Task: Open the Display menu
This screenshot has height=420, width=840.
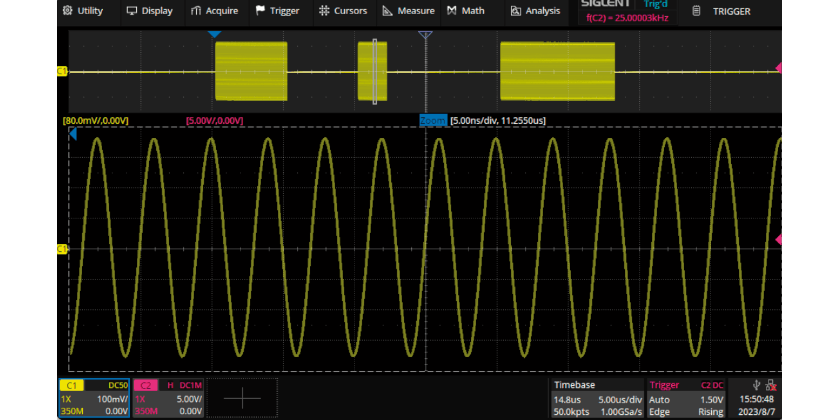Action: 149,11
